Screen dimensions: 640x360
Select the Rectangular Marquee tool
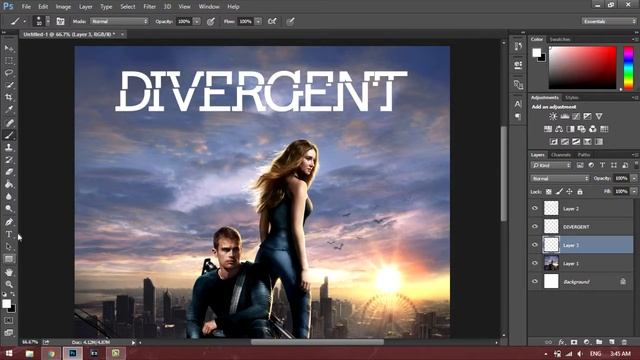click(x=9, y=60)
